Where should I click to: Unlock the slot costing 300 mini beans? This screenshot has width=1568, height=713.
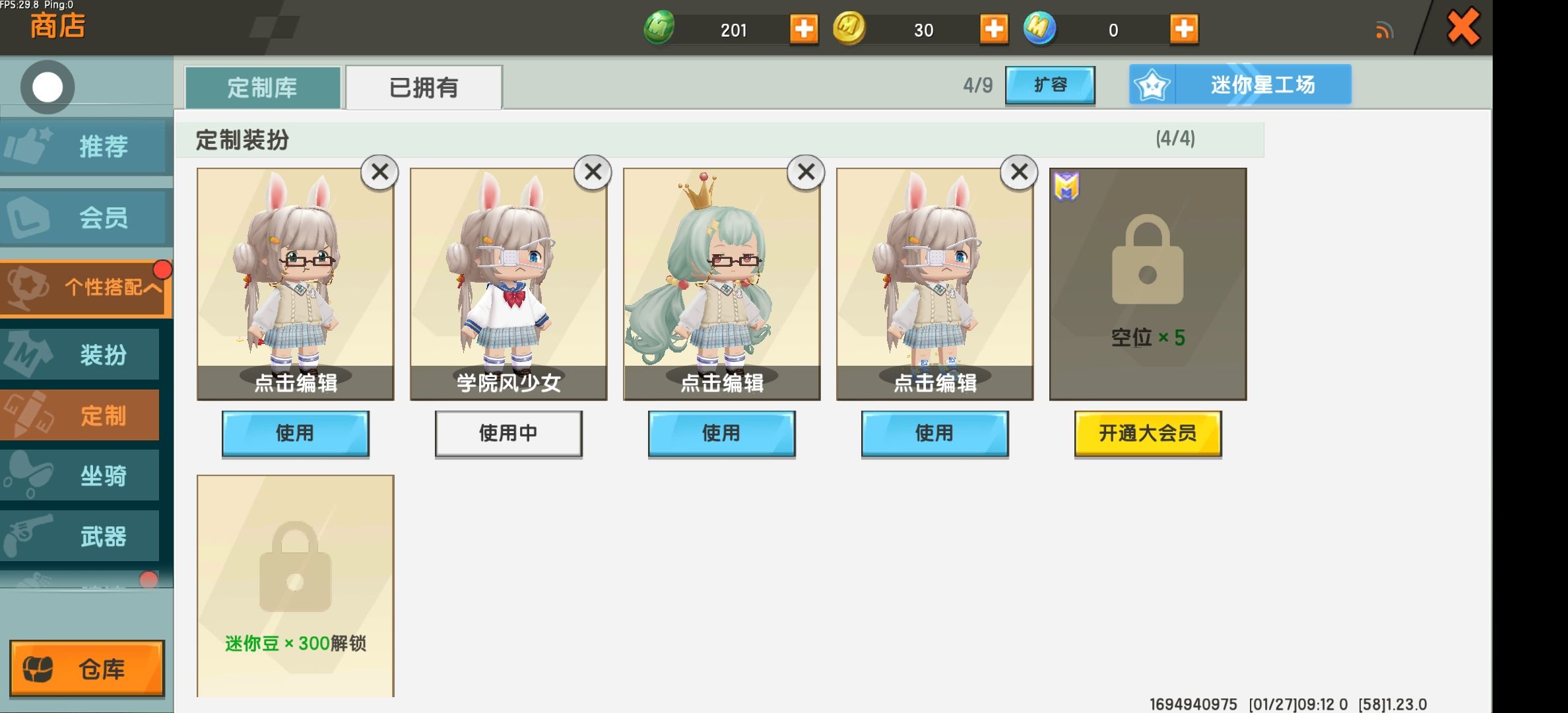point(295,586)
